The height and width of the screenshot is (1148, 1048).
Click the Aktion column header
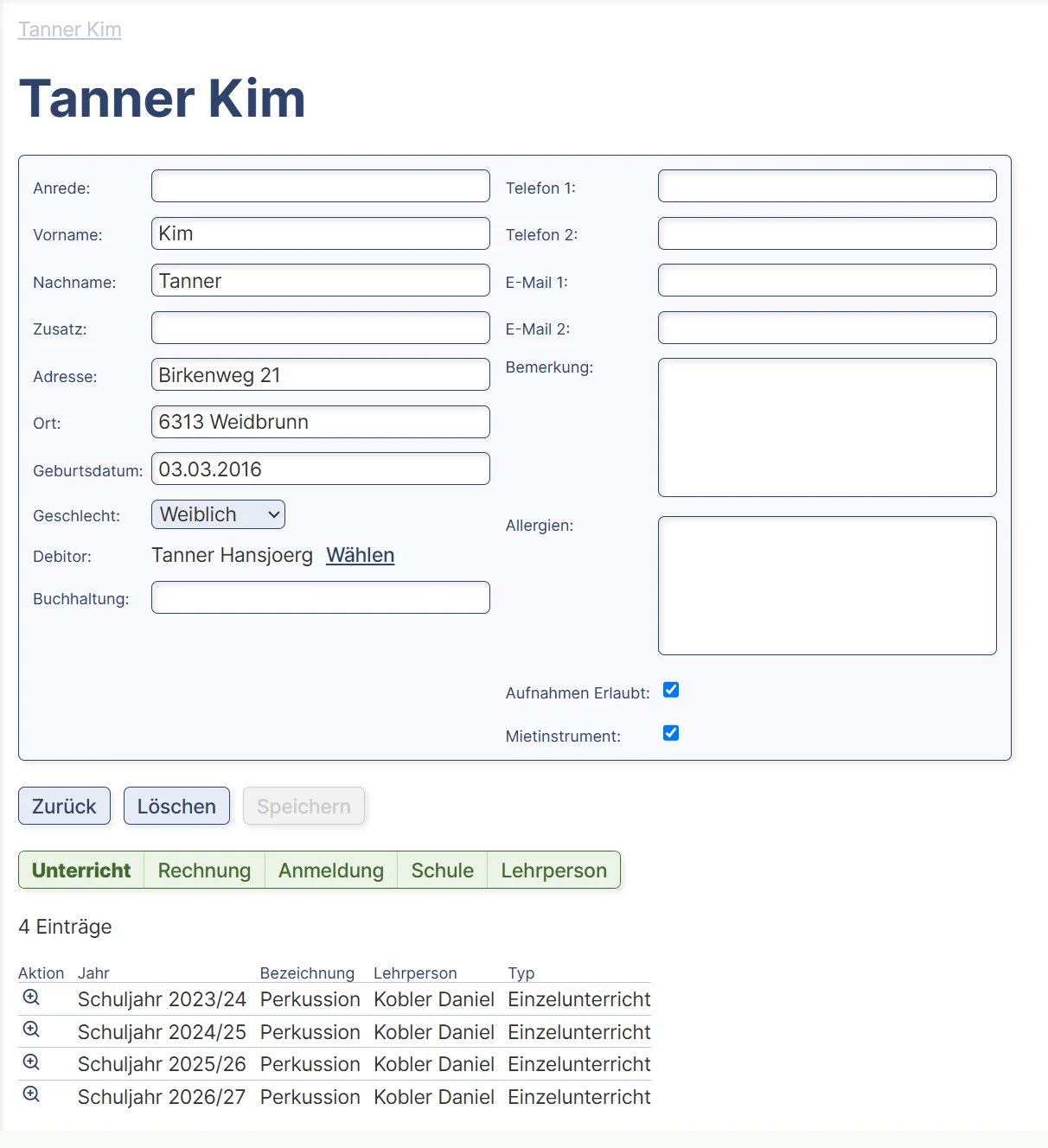pos(42,973)
